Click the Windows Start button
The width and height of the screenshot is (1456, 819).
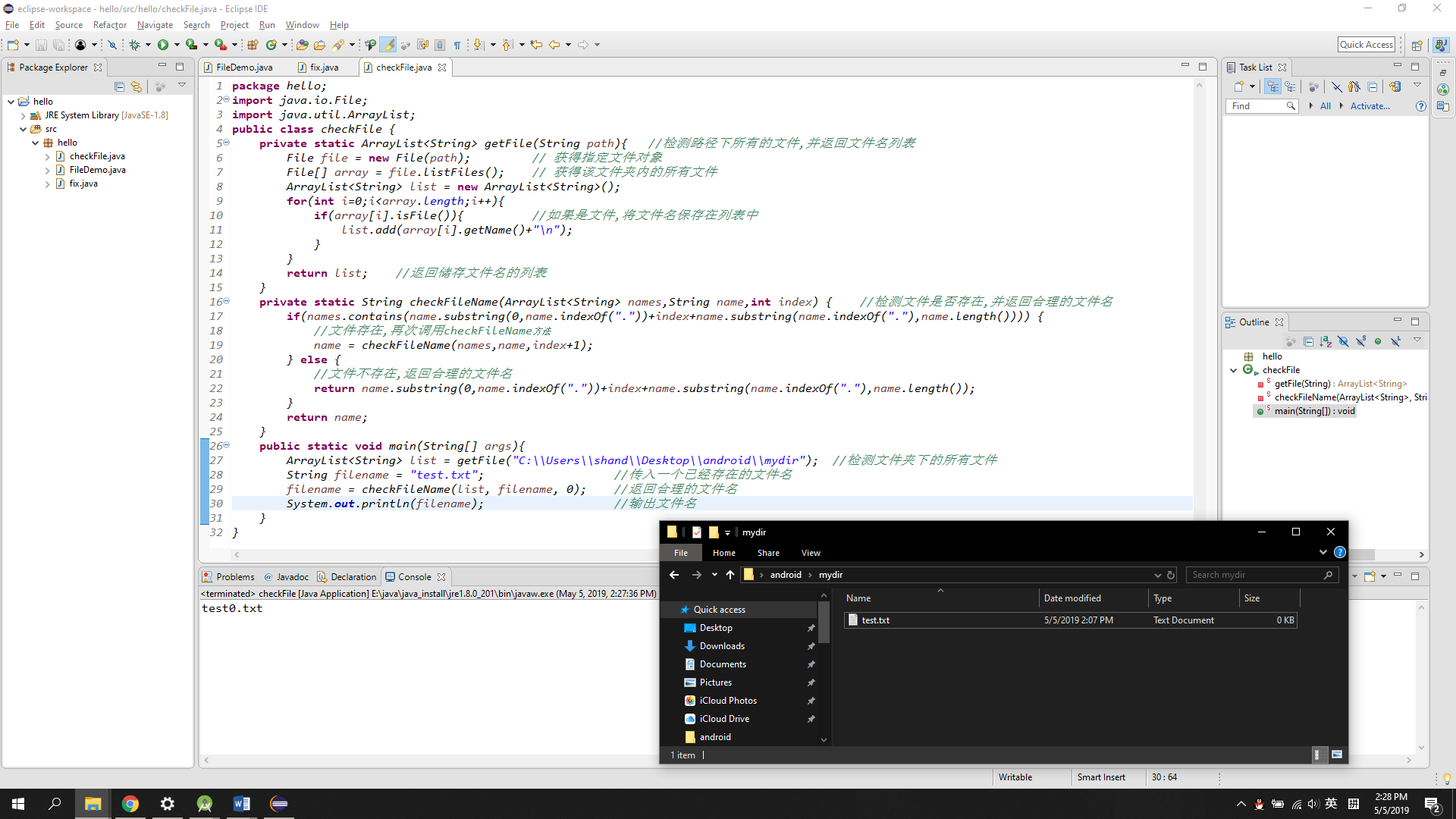(x=18, y=804)
